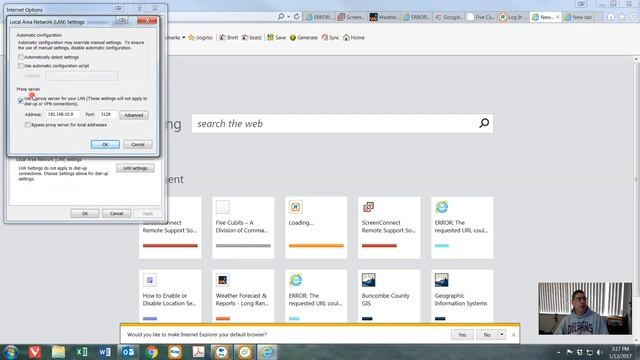Open File Explorer from taskbar
This screenshot has width=640, height=360.
click(x=58, y=352)
